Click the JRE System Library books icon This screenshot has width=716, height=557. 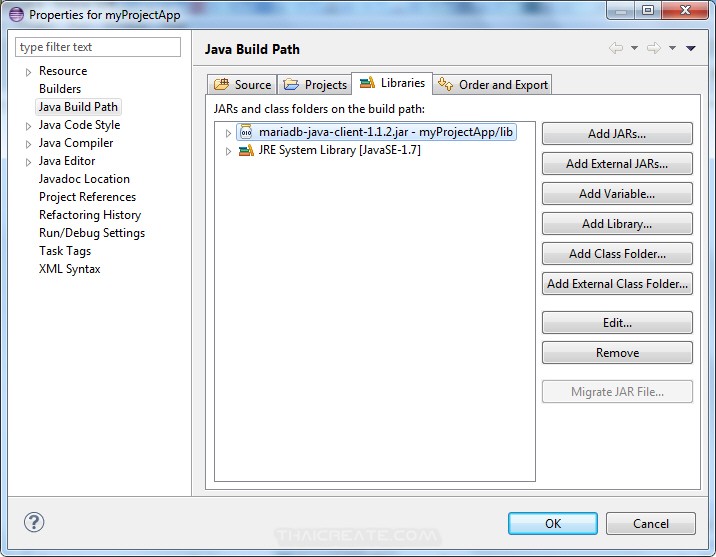pyautogui.click(x=246, y=150)
